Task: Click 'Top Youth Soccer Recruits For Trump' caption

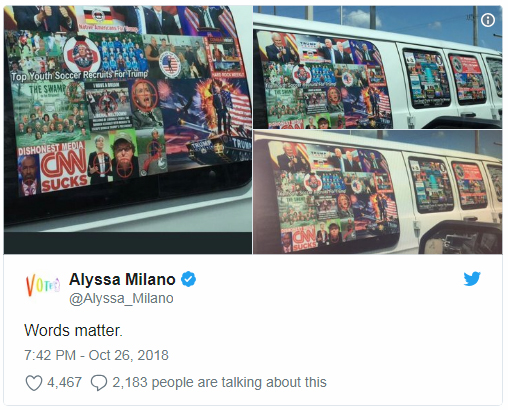Action: (x=79, y=75)
